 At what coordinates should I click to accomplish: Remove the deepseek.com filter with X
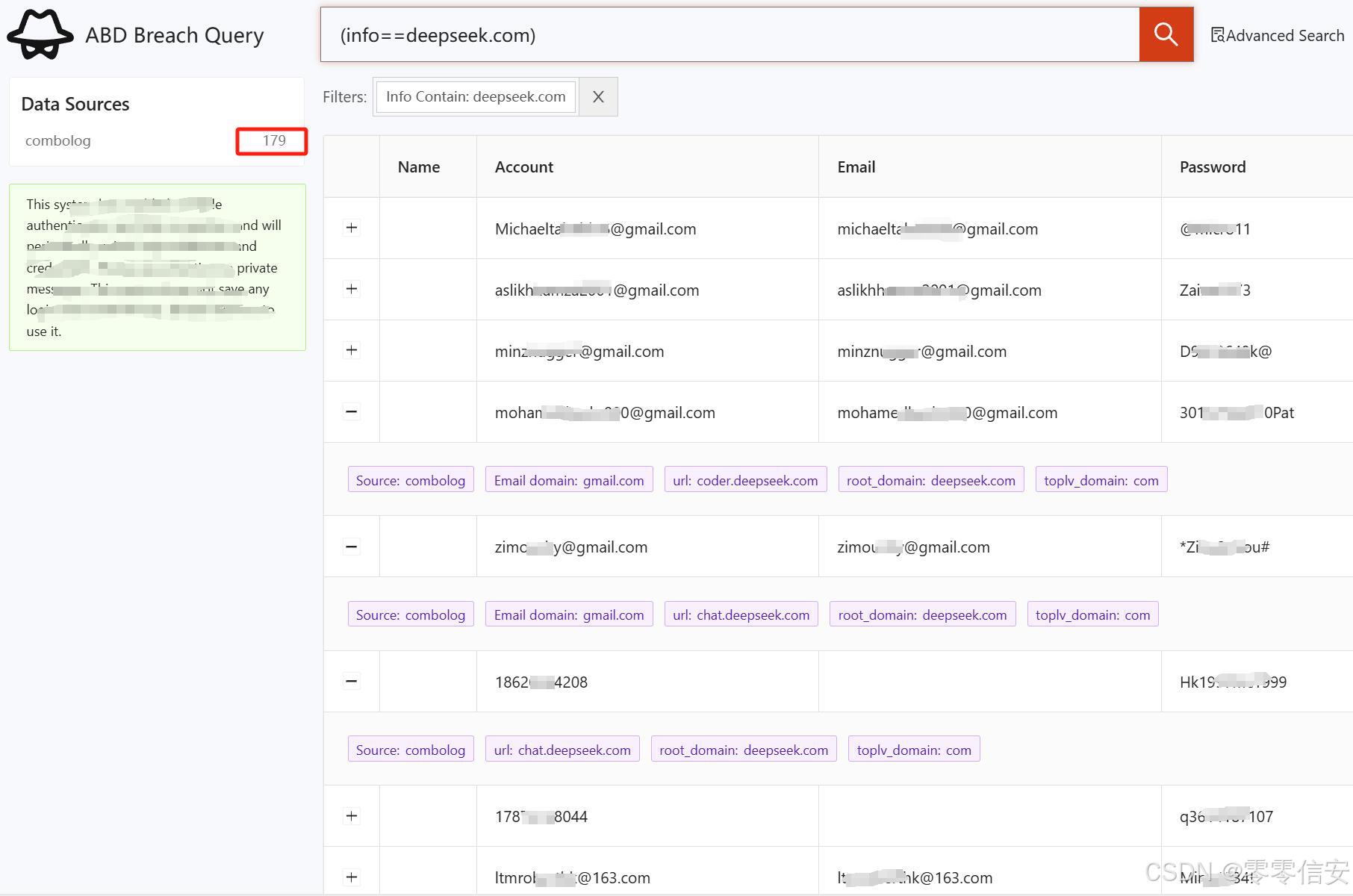pyautogui.click(x=598, y=96)
